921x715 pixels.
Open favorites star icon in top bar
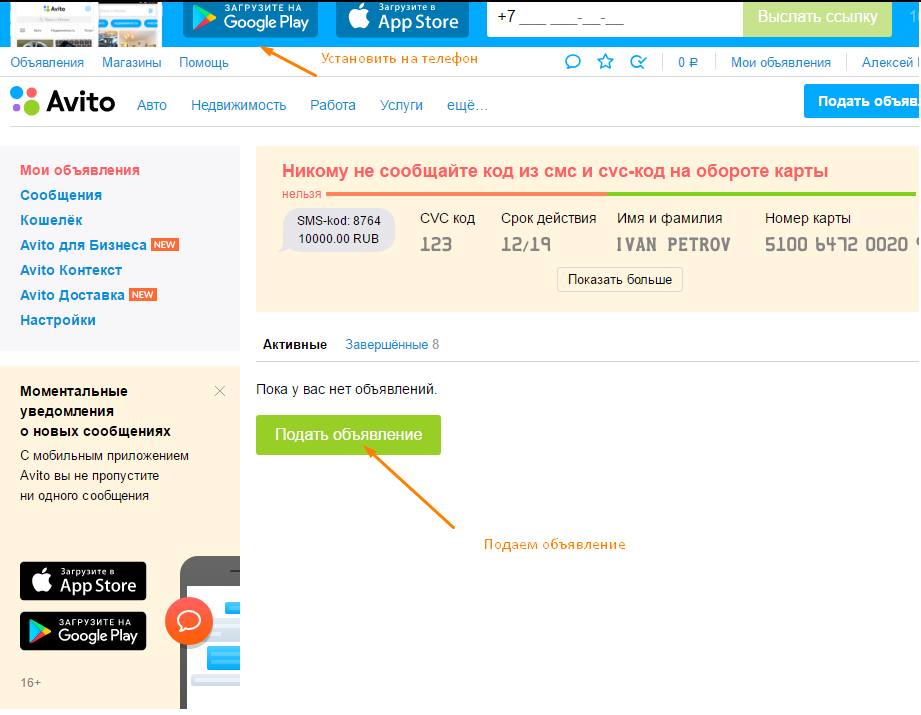click(605, 62)
